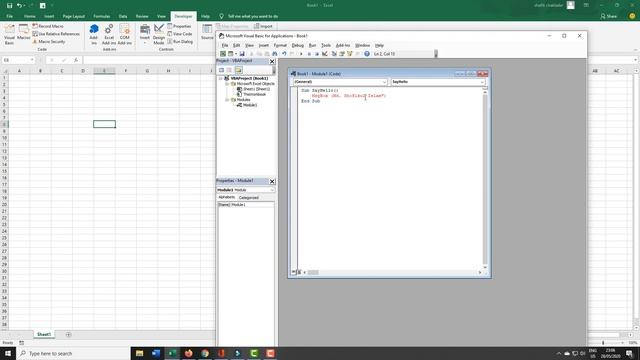640x360 pixels.
Task: Switch to the Page Layout tab
Action: coord(73,16)
